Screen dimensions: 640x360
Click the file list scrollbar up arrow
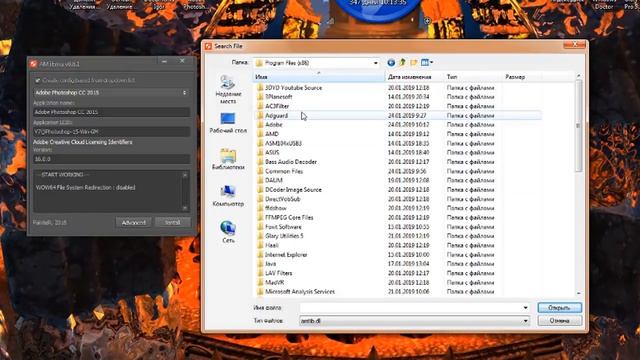click(578, 76)
